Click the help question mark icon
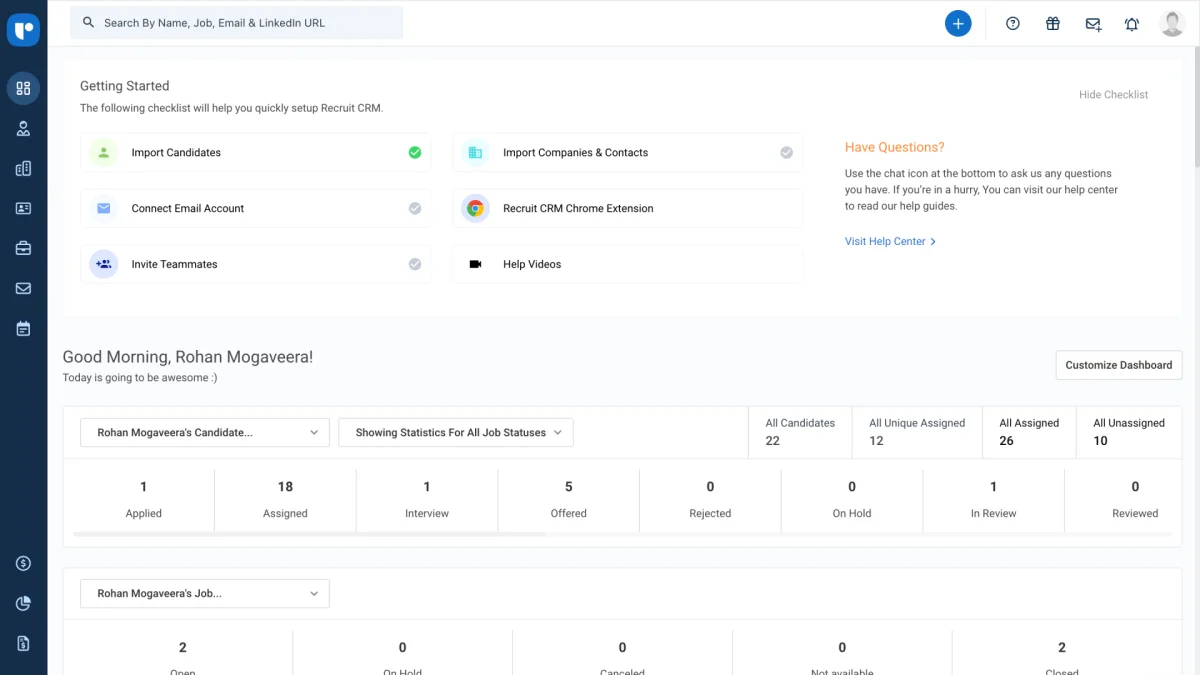The image size is (1200, 675). (1013, 24)
